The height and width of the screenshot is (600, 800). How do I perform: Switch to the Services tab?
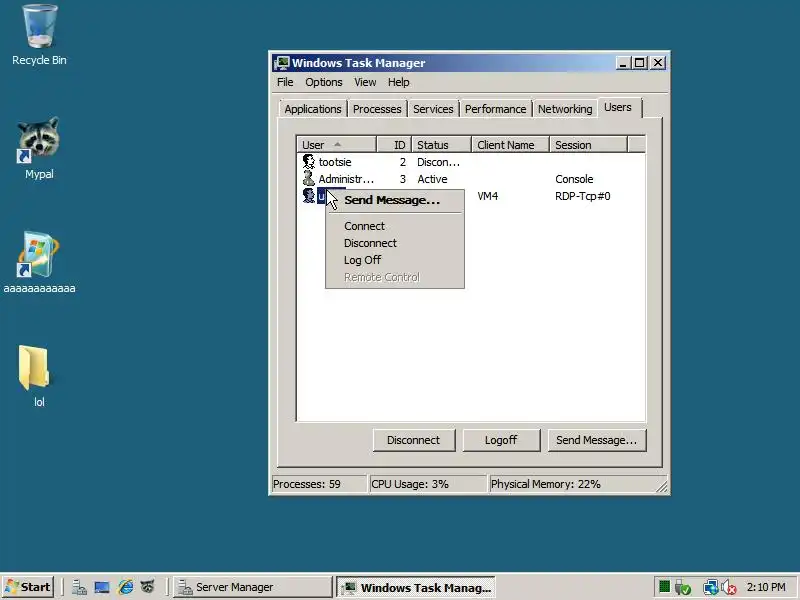tap(433, 109)
